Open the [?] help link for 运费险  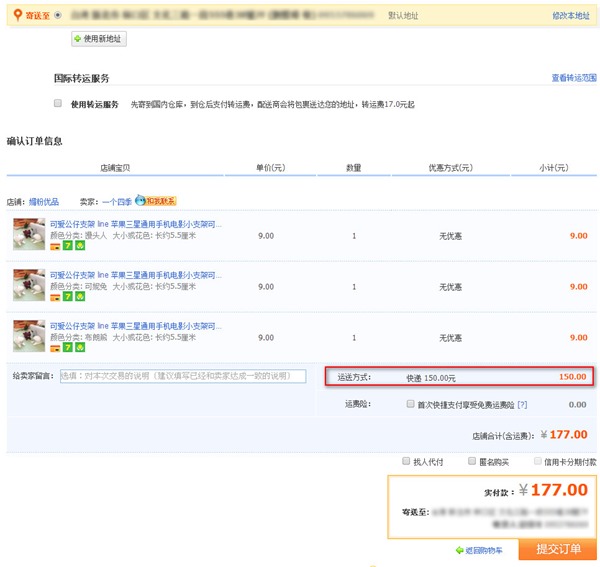pyautogui.click(x=522, y=405)
